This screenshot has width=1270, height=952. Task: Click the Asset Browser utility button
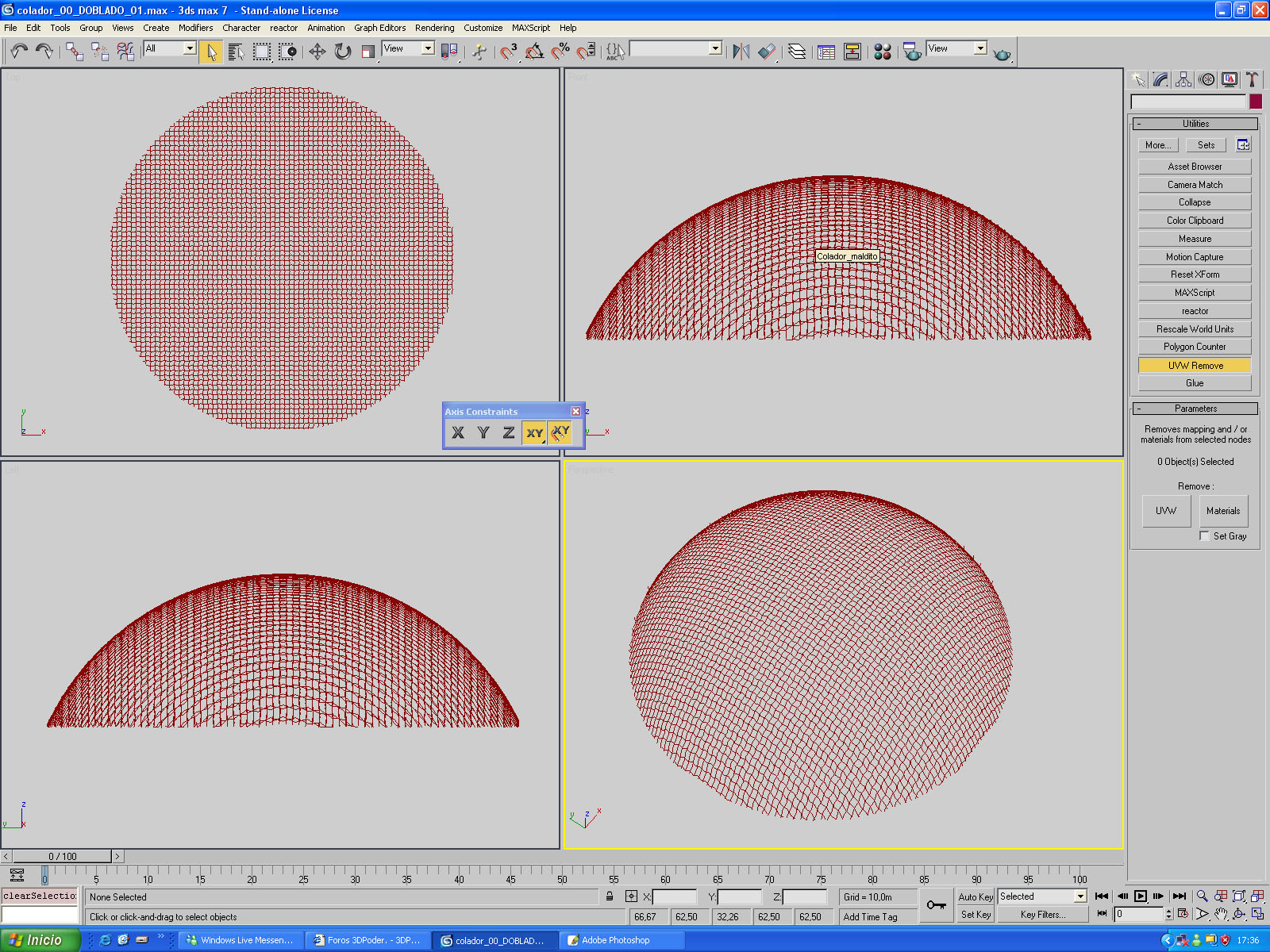coord(1195,167)
